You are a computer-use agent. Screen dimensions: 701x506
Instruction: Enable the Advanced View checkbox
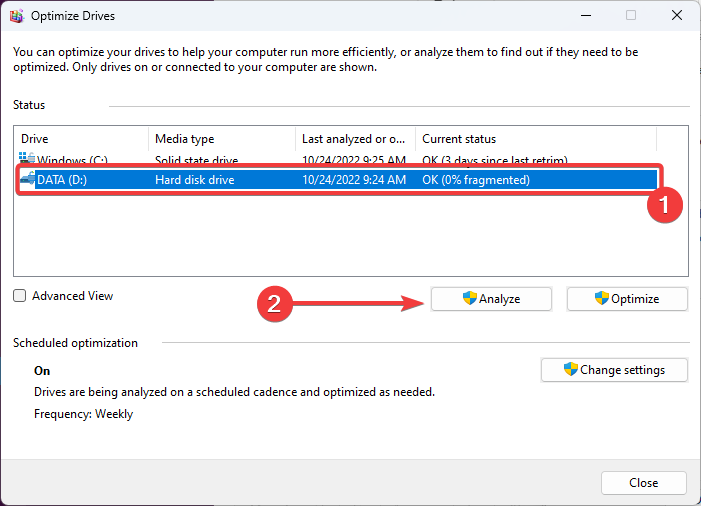coord(20,296)
